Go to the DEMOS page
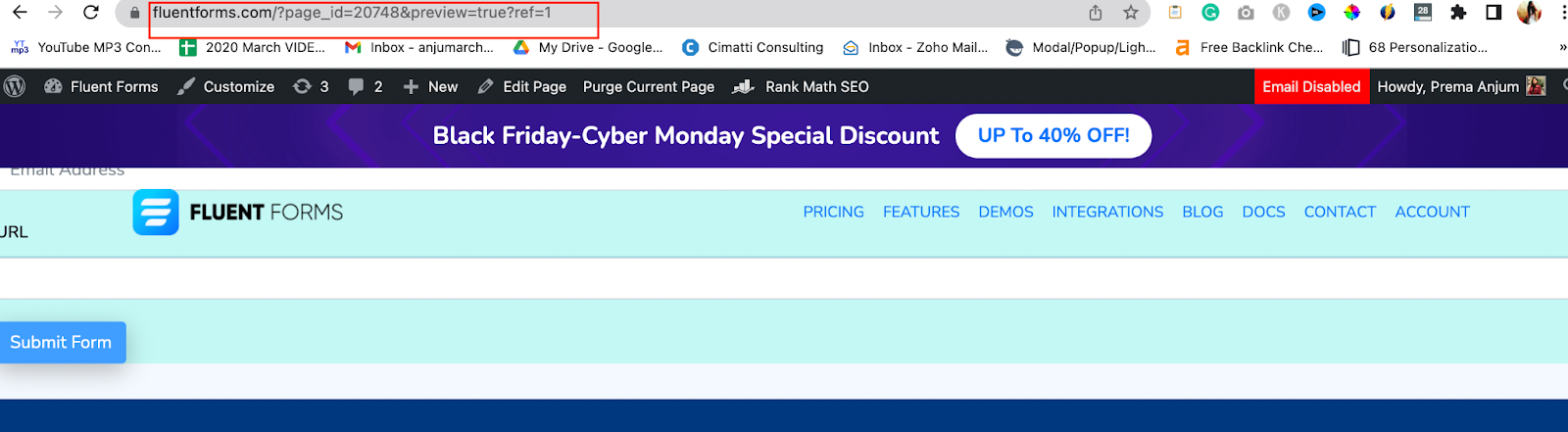This screenshot has height=432, width=1568. [x=1005, y=212]
